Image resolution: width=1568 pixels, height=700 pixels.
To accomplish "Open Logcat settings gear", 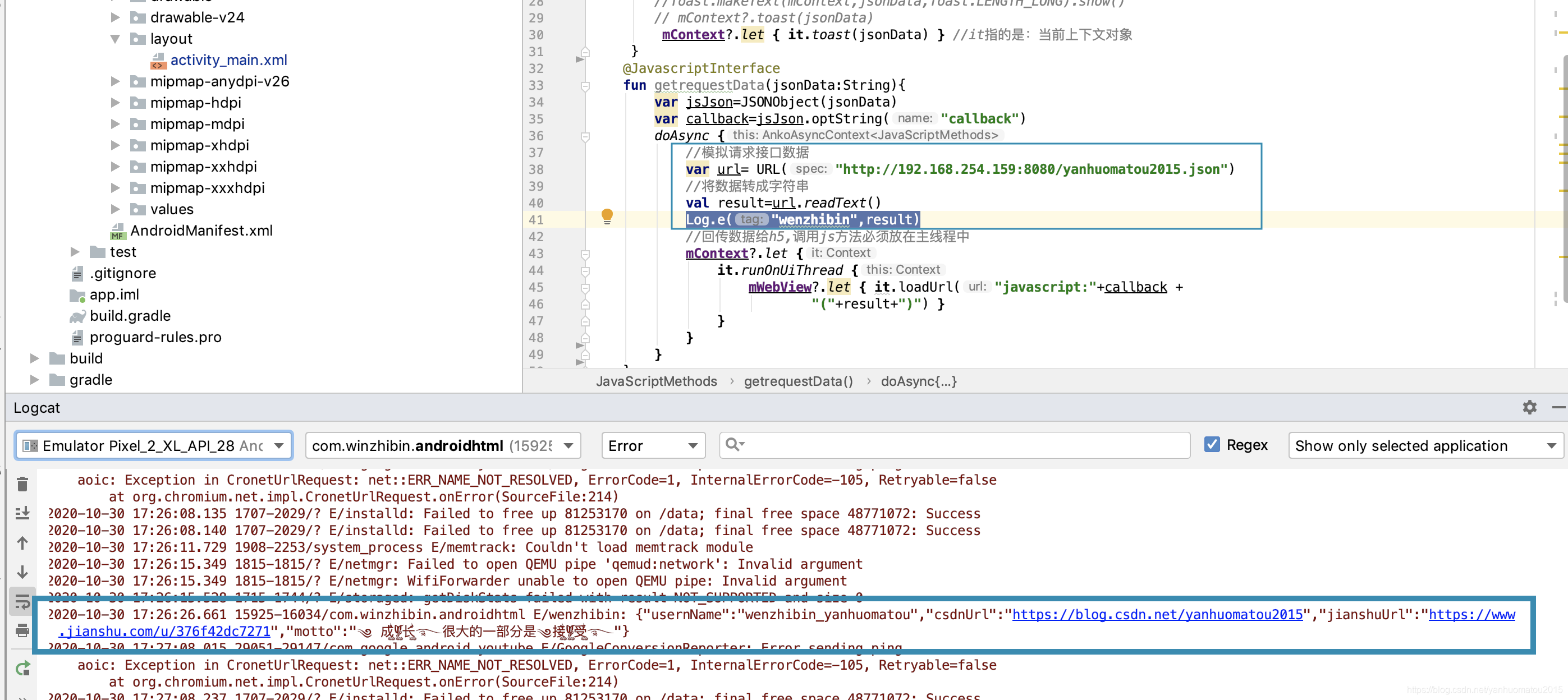I will coord(1529,407).
